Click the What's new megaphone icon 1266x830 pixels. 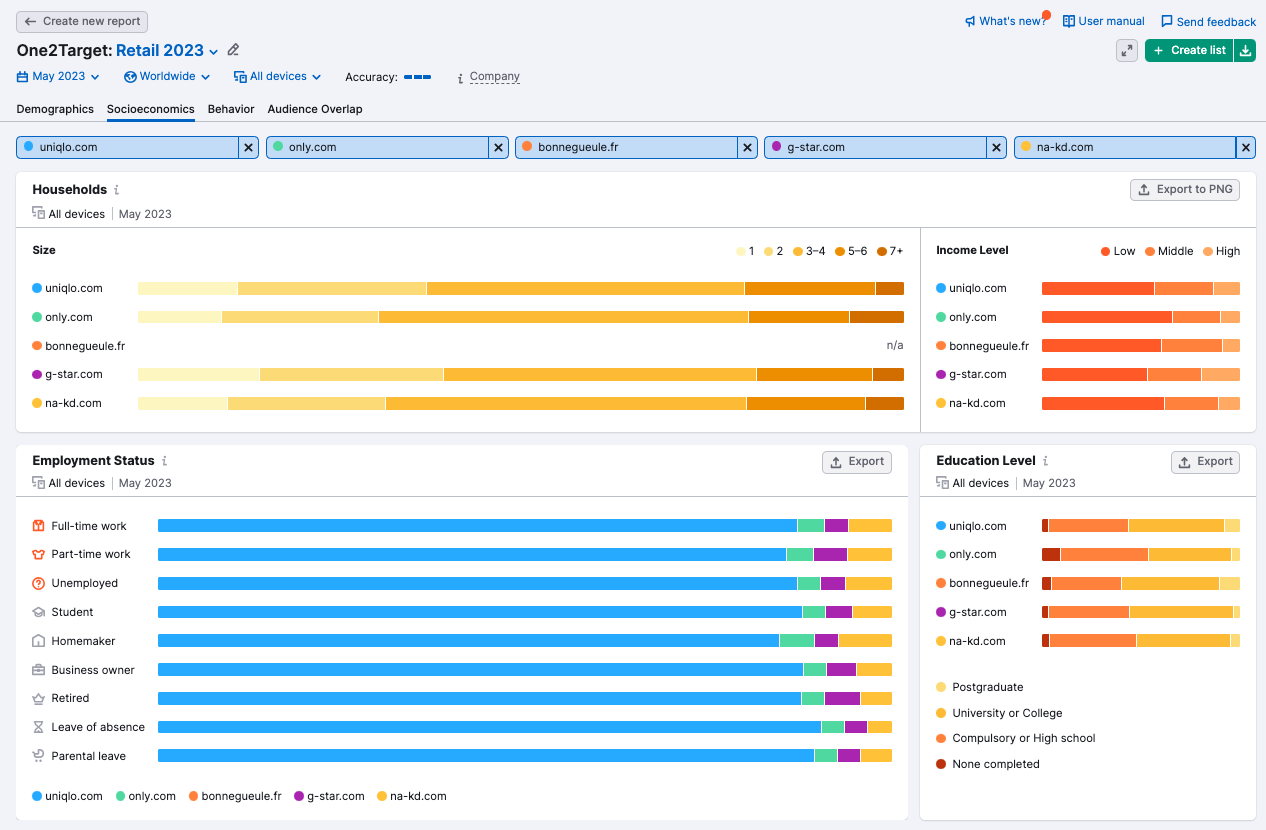[x=969, y=20]
